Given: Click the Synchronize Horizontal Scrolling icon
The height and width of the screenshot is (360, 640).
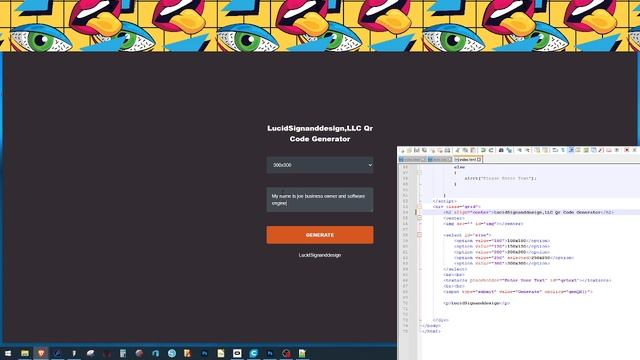Looking at the screenshot, I should pos(546,150).
